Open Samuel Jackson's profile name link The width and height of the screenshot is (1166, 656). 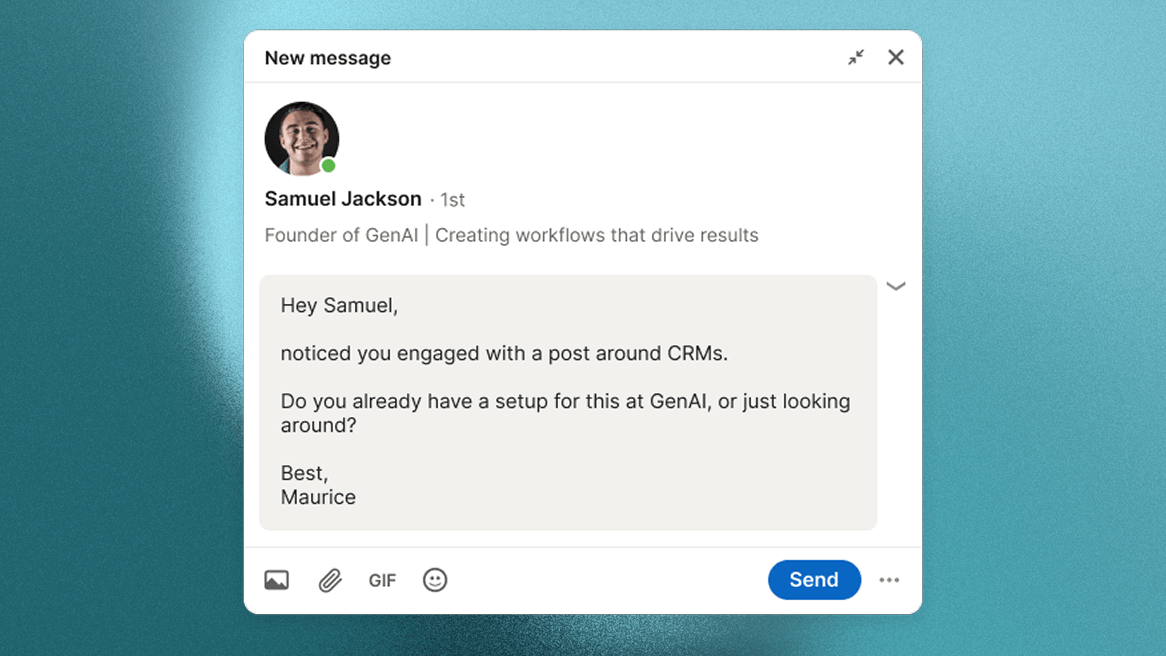[x=343, y=199]
